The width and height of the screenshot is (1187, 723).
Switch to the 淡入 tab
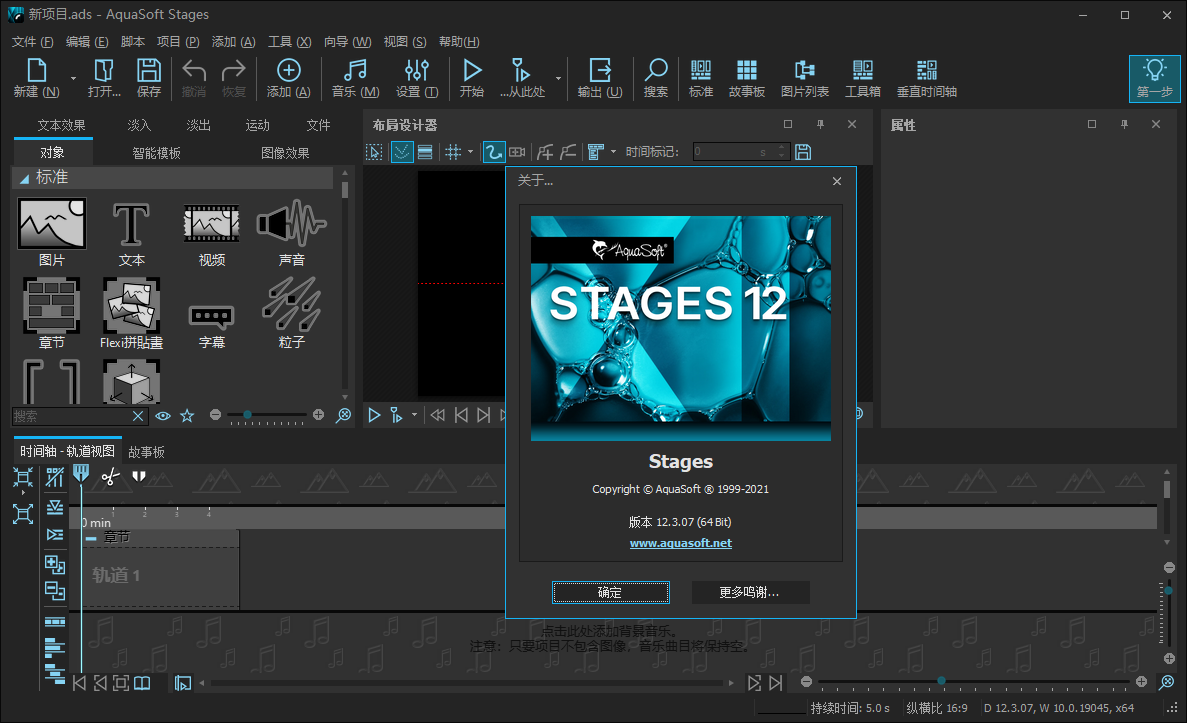click(139, 126)
